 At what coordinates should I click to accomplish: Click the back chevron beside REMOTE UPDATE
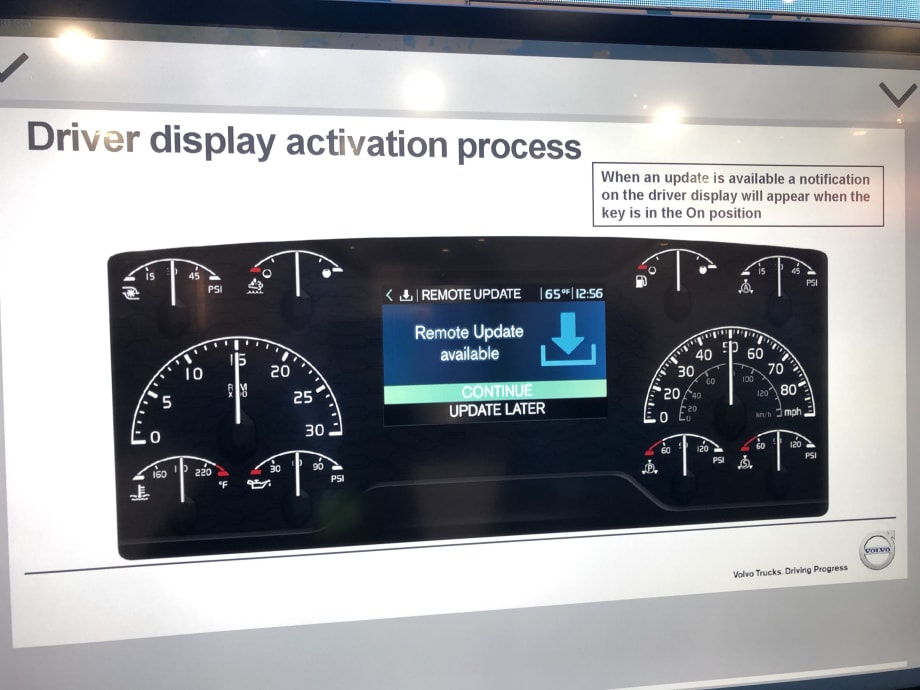coord(389,295)
